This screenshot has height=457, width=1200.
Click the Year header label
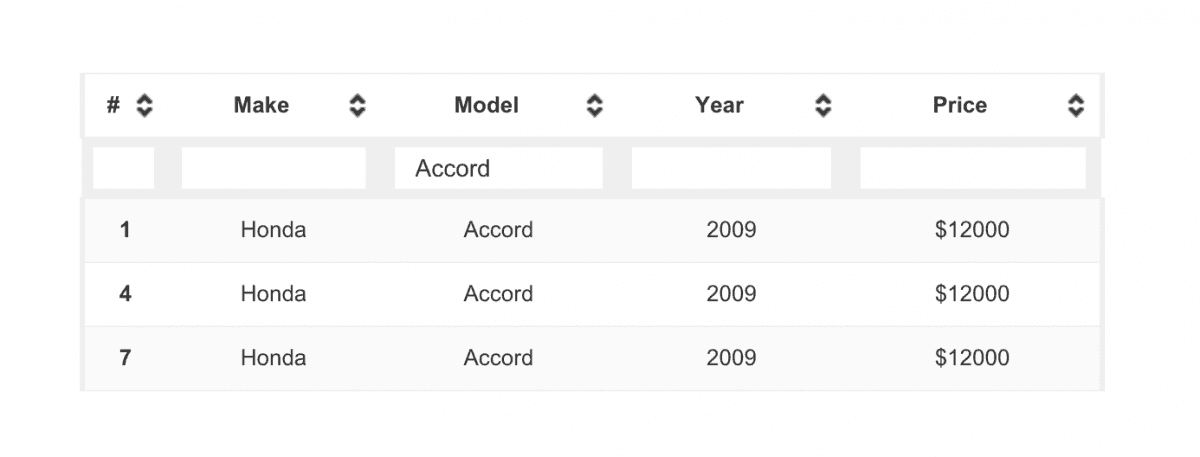click(x=719, y=105)
